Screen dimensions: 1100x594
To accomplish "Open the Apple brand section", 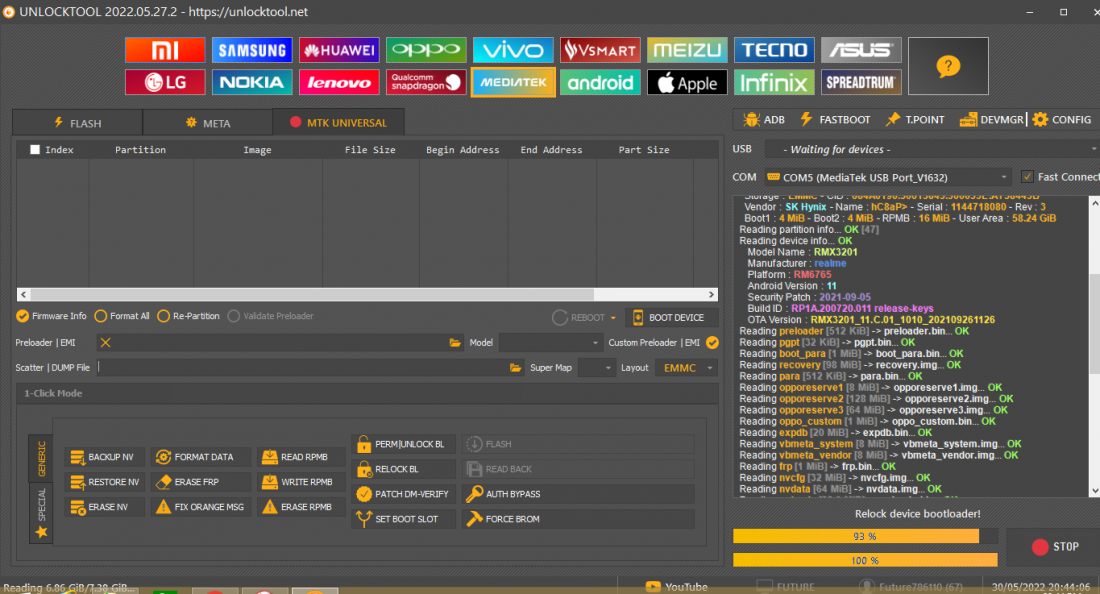I will click(687, 82).
